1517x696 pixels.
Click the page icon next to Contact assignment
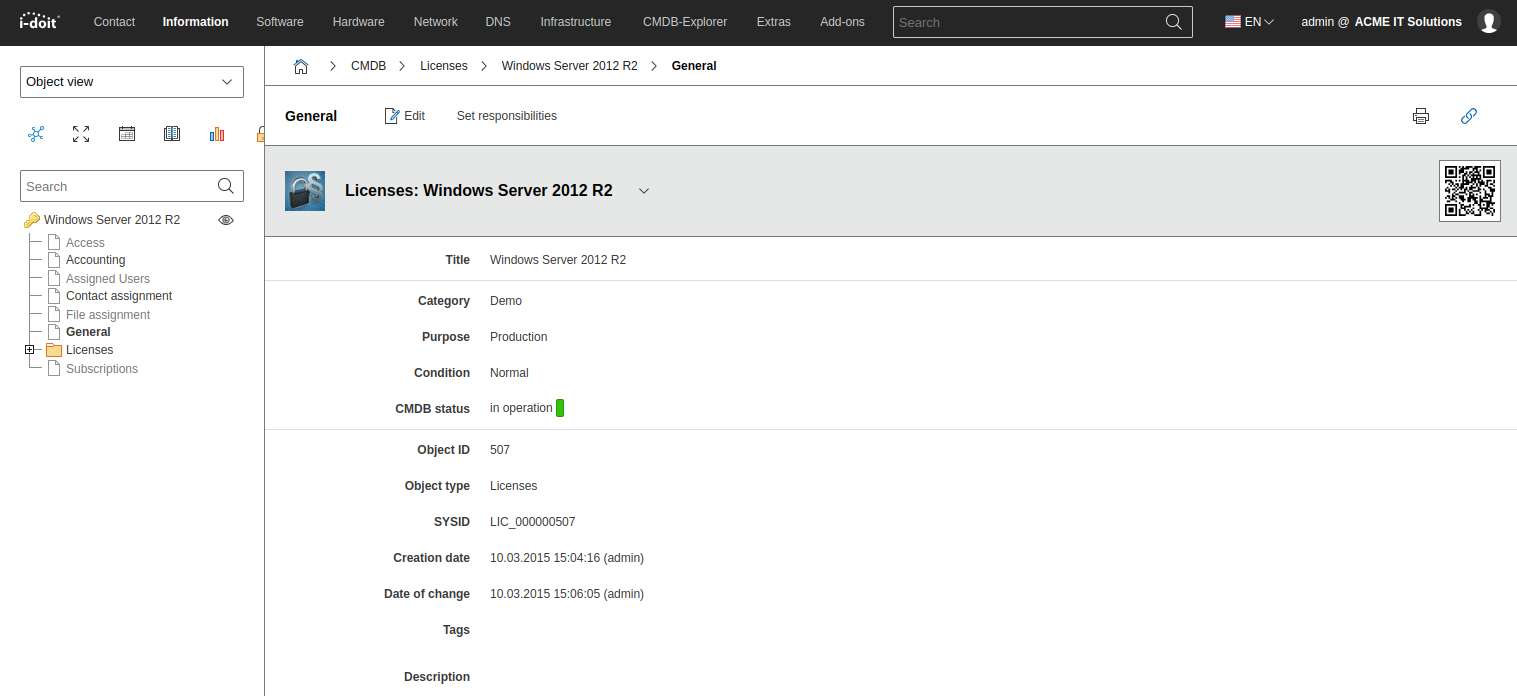[54, 296]
